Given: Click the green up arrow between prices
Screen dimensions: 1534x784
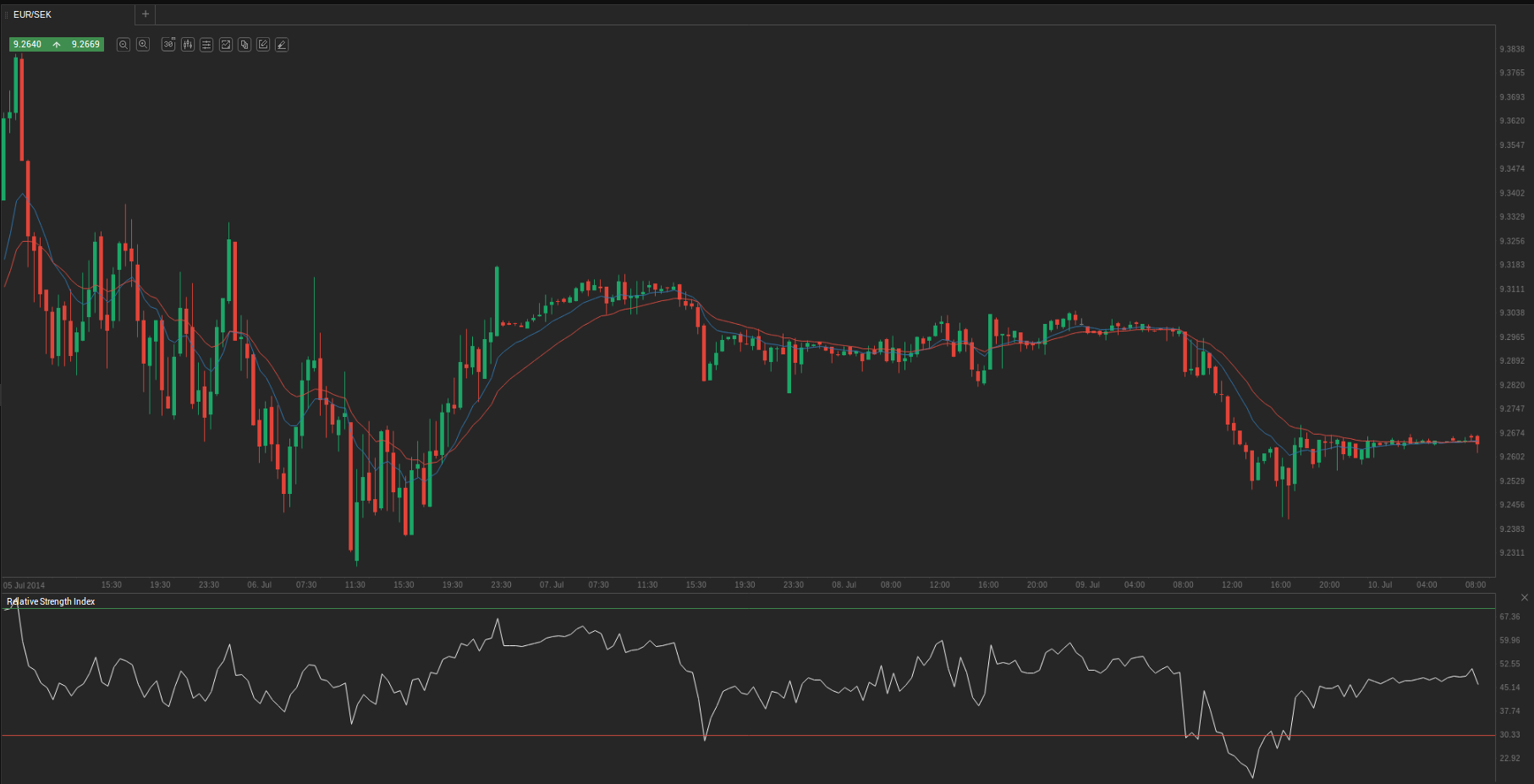Looking at the screenshot, I should pos(57,44).
